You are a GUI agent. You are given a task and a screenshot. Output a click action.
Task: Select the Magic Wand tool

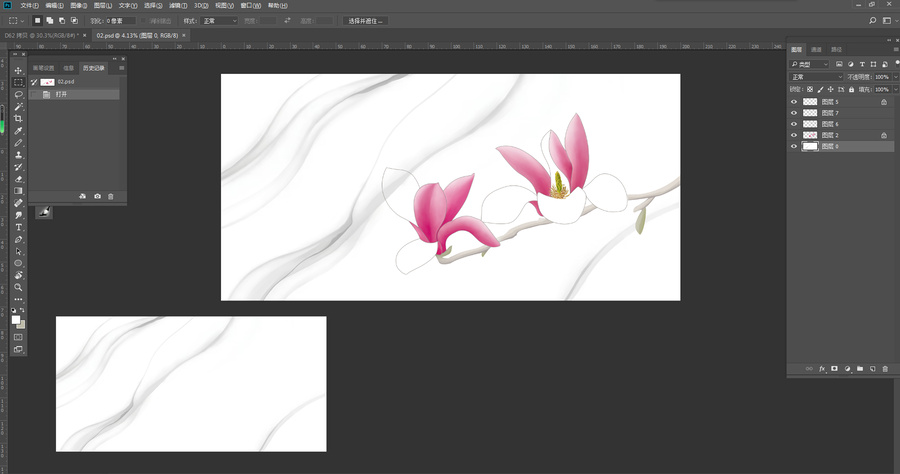click(x=18, y=107)
